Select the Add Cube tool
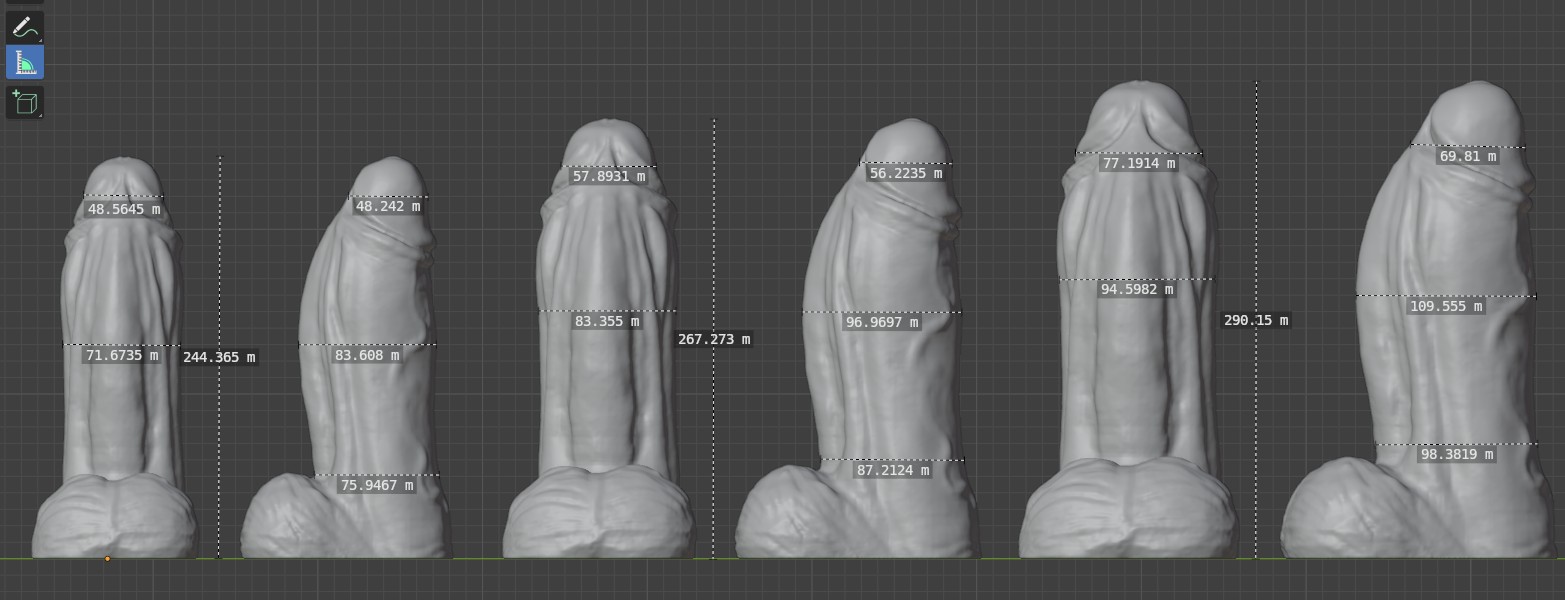This screenshot has width=1565, height=600. [x=24, y=102]
